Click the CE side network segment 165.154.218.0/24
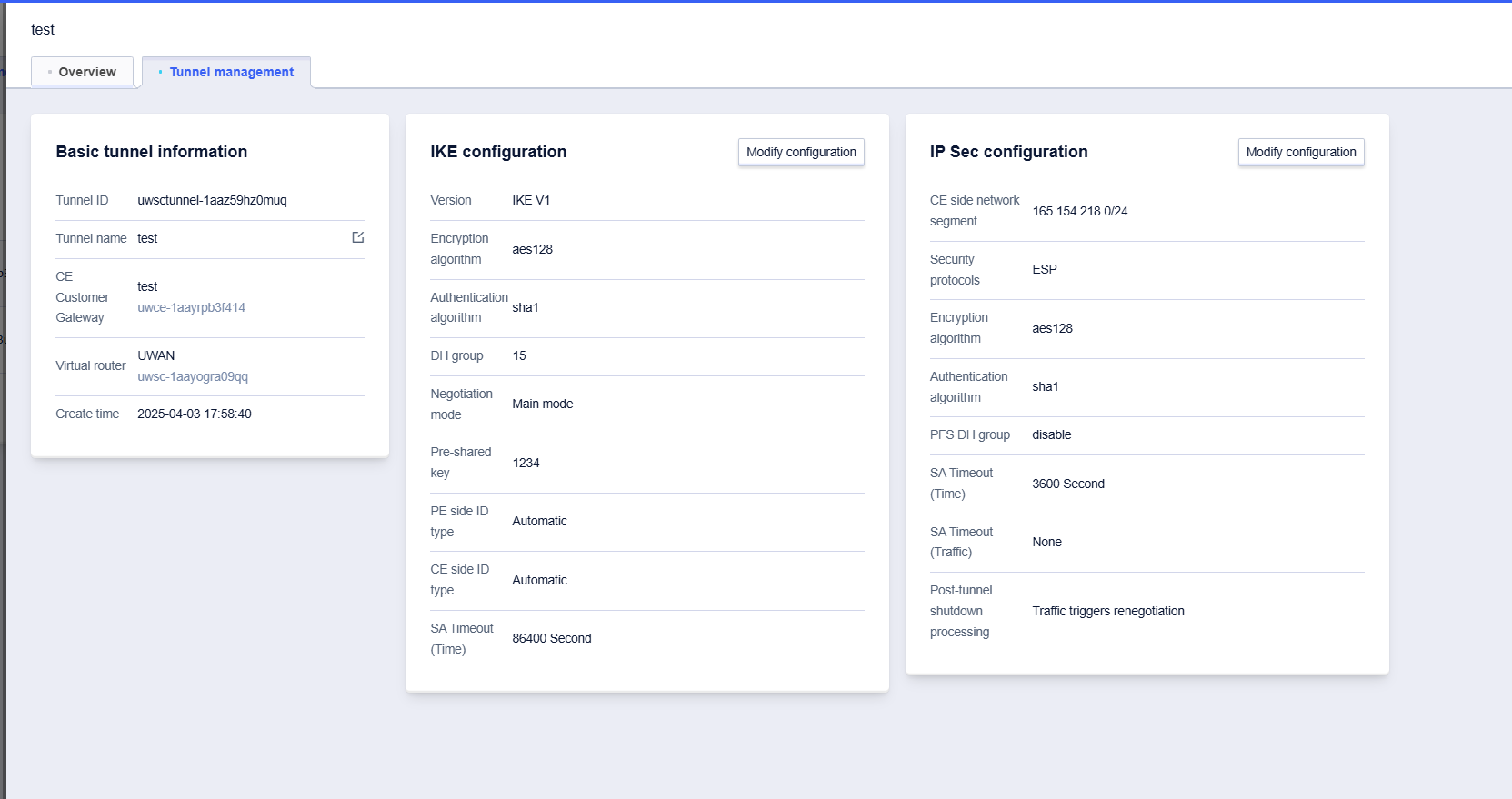1512x799 pixels. click(x=1079, y=211)
